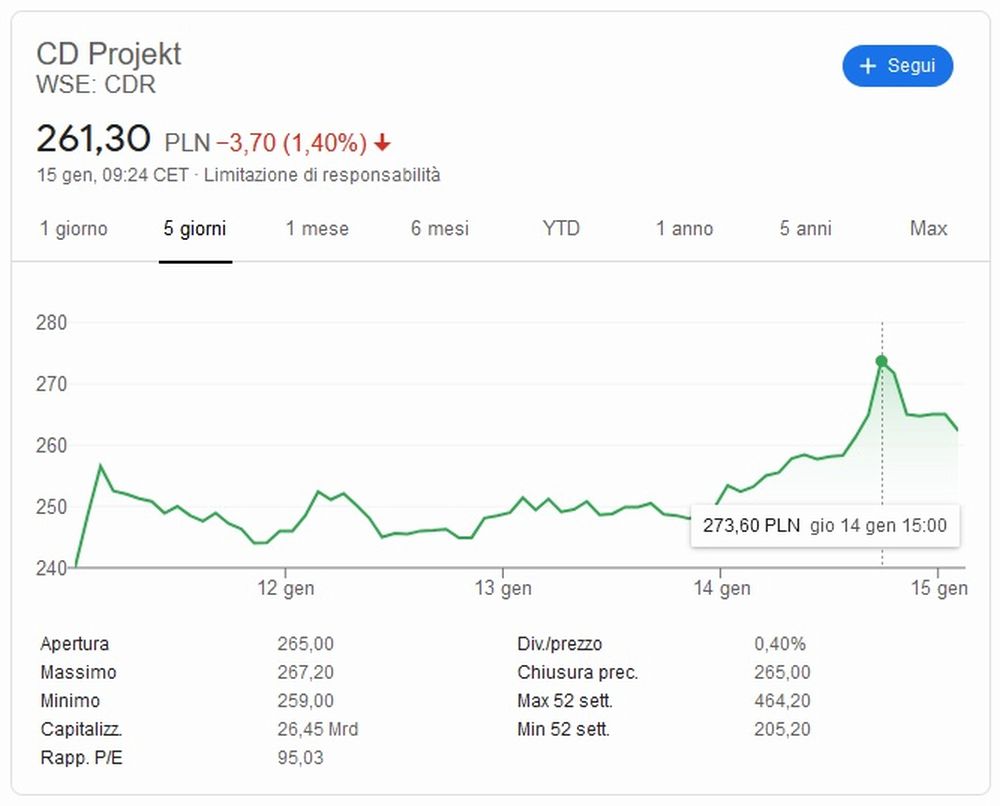Screen dimensions: 1000x806
Task: Click the Rapp. P/E value 95,03
Action: click(300, 758)
